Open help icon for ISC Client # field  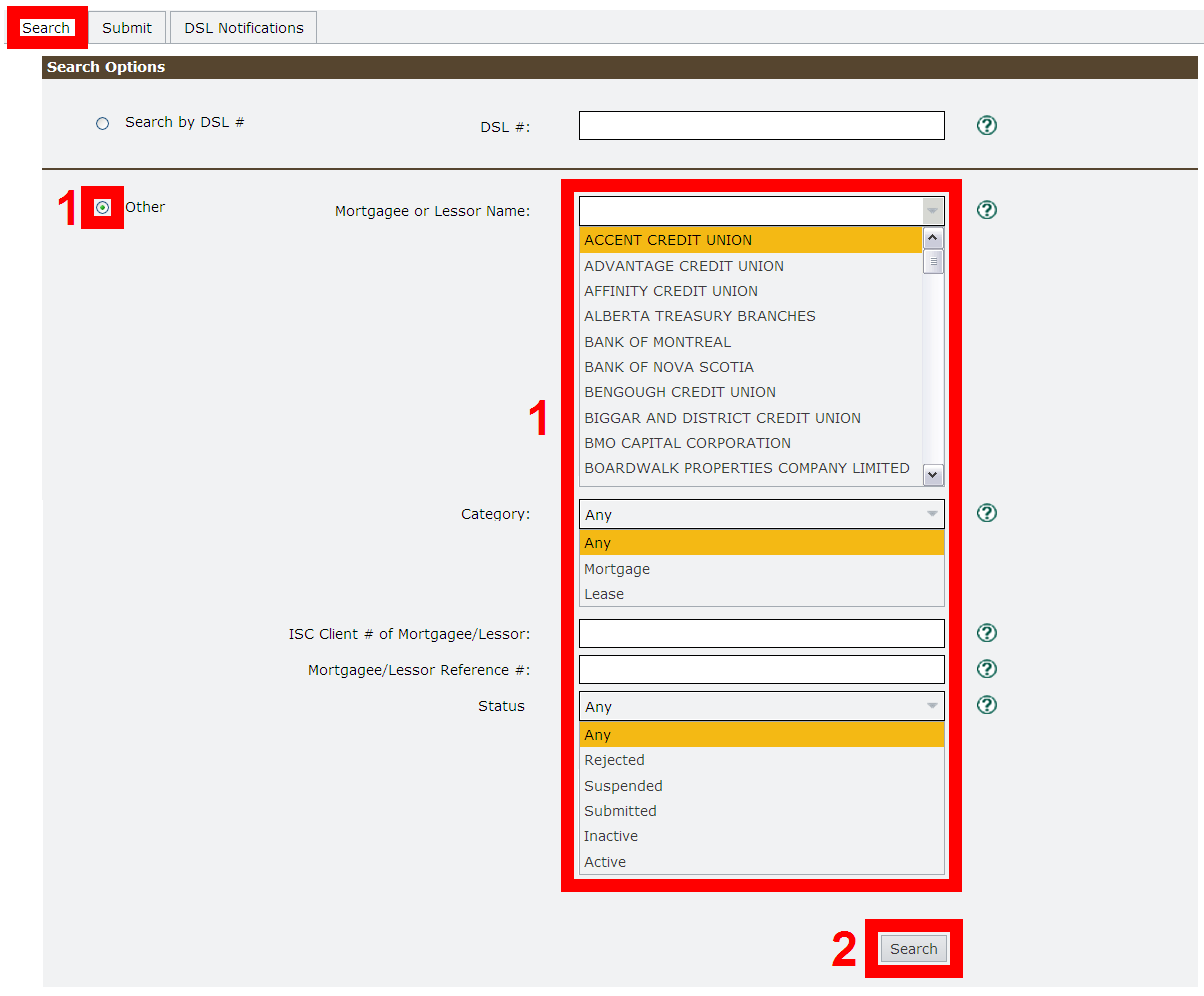tap(987, 633)
